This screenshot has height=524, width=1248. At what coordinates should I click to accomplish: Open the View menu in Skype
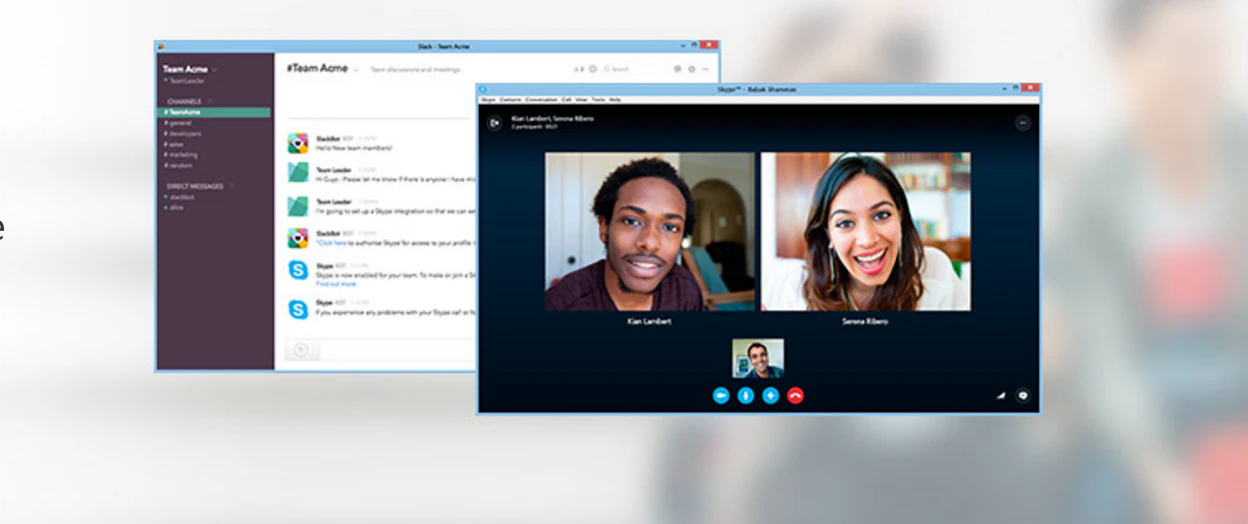581,100
